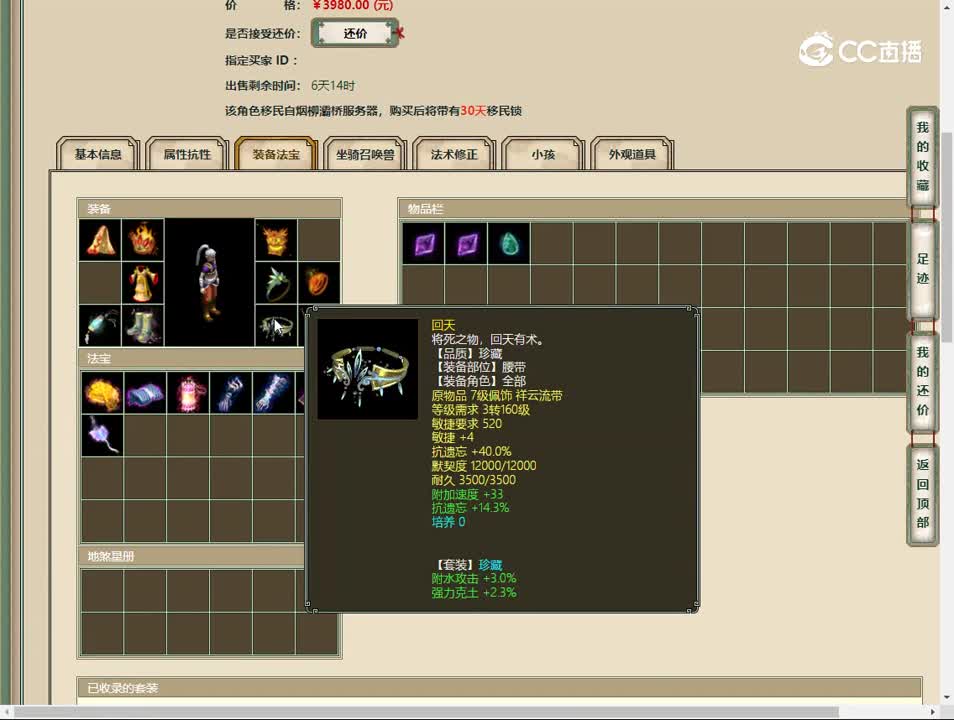The height and width of the screenshot is (720, 954).
Task: Select the flower ring equipment icon
Action: coord(277,282)
